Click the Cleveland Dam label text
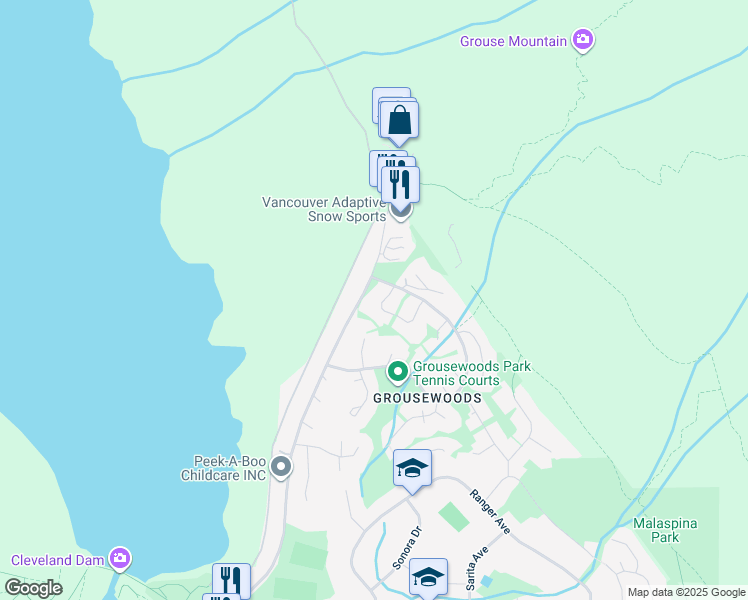The image size is (748, 600). 58,560
